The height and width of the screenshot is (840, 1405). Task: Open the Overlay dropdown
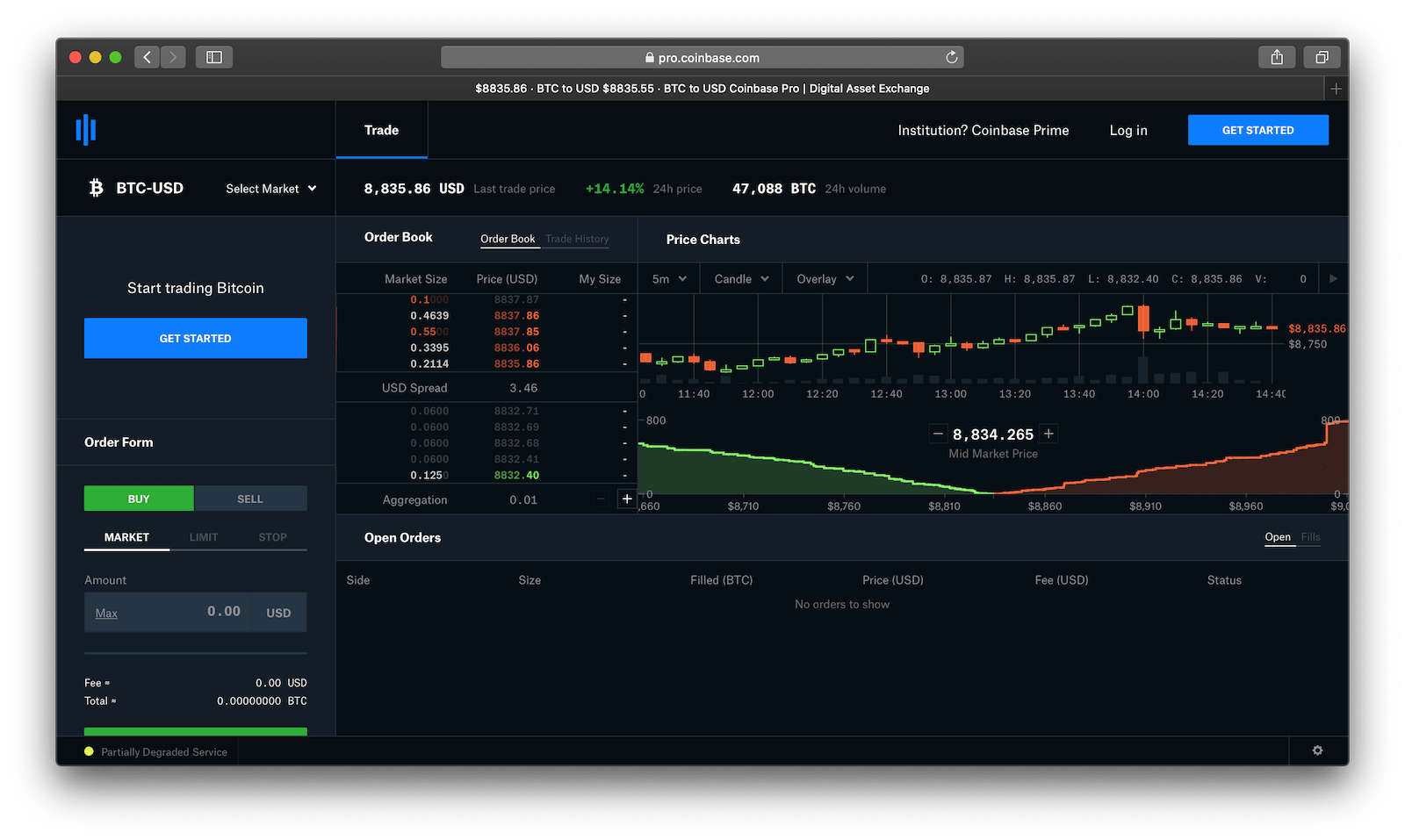click(x=825, y=279)
